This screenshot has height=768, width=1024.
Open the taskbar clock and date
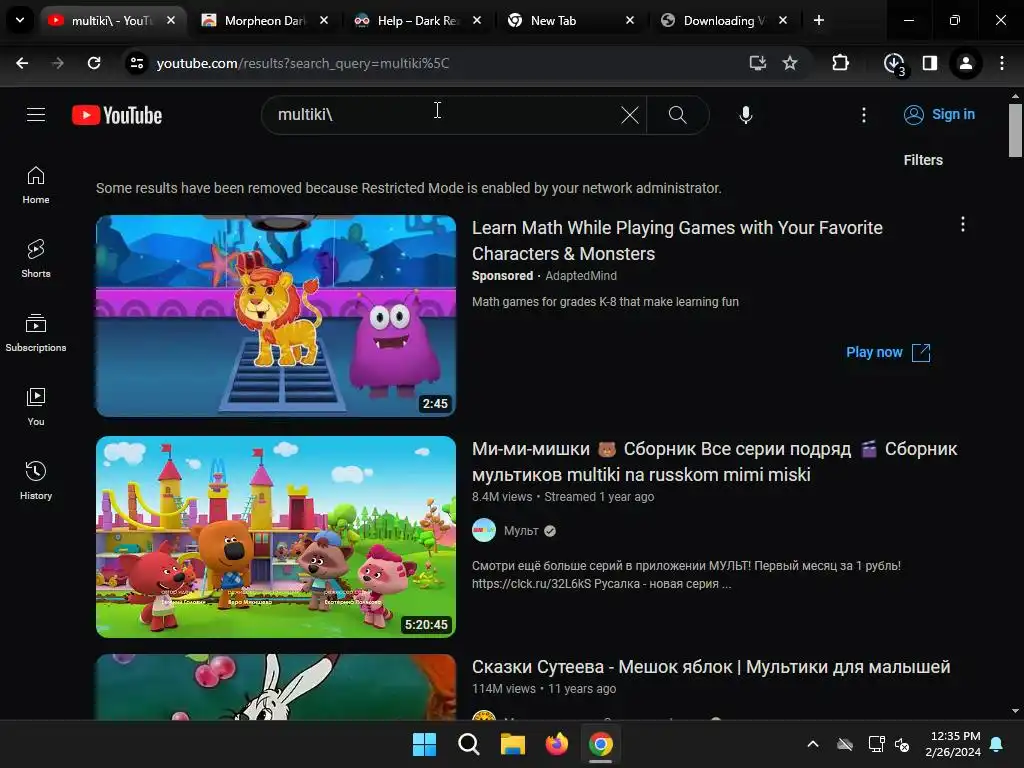[x=953, y=744]
